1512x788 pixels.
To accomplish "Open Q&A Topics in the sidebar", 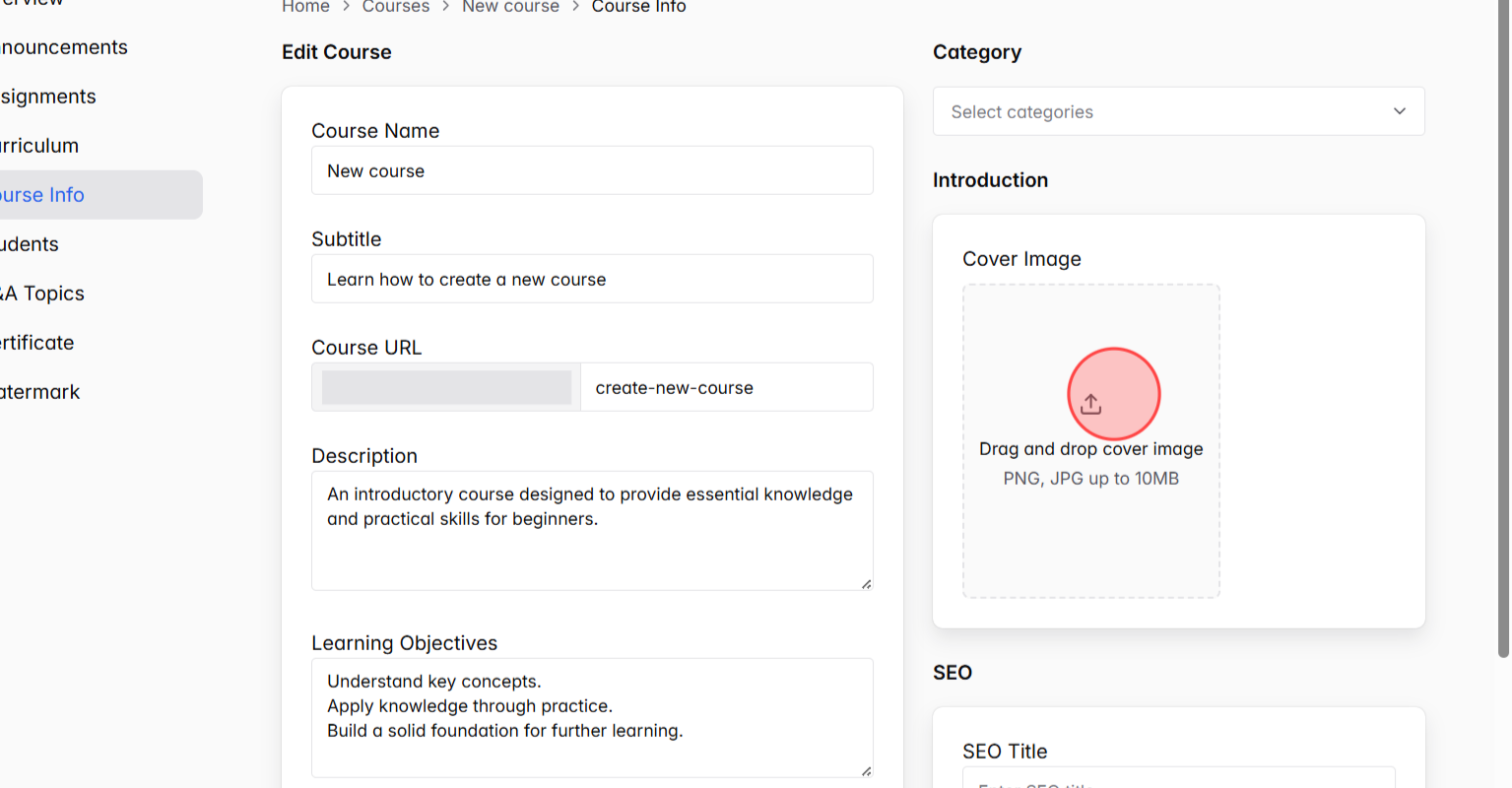I will tap(43, 293).
